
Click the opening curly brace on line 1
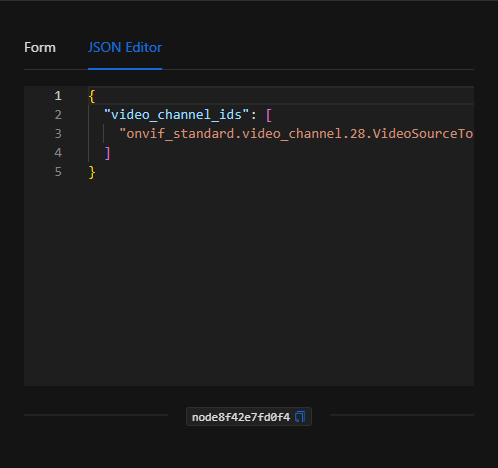click(x=92, y=96)
